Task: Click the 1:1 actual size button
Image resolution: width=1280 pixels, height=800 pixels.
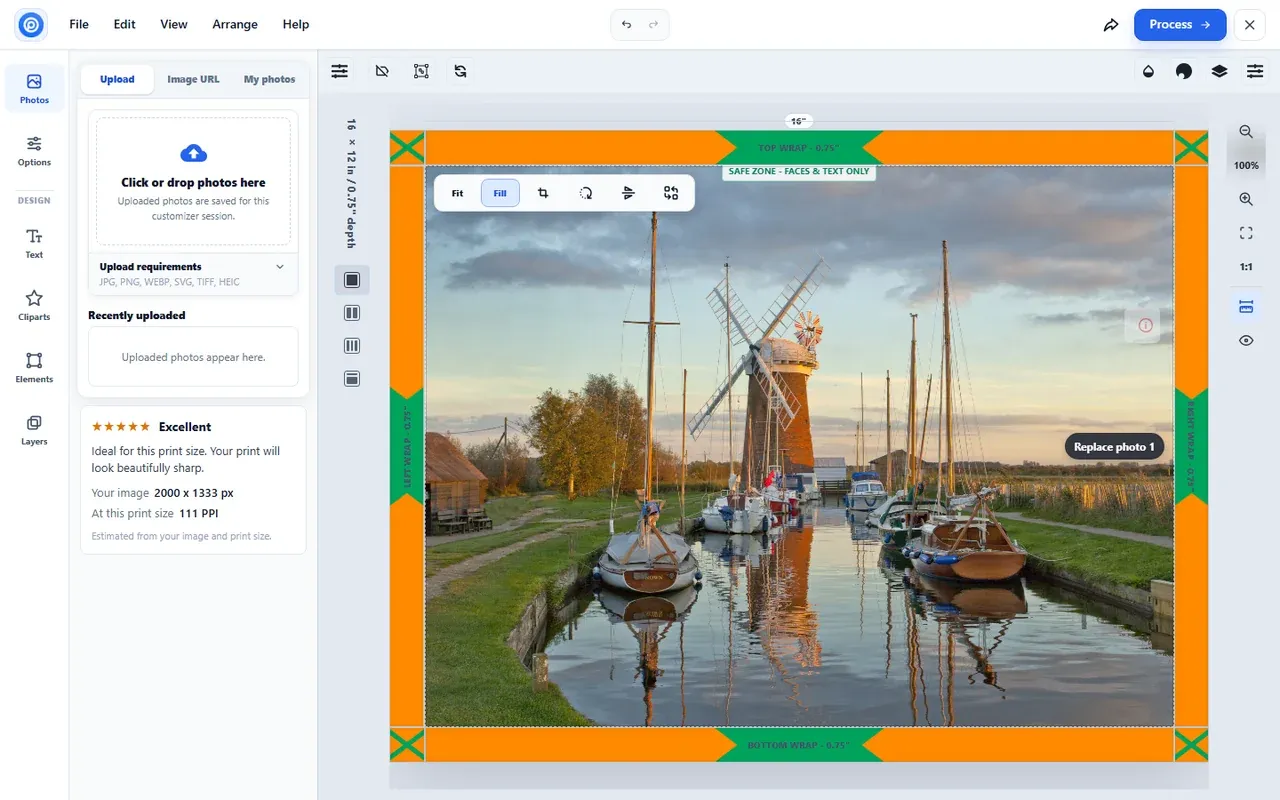Action: click(1246, 267)
